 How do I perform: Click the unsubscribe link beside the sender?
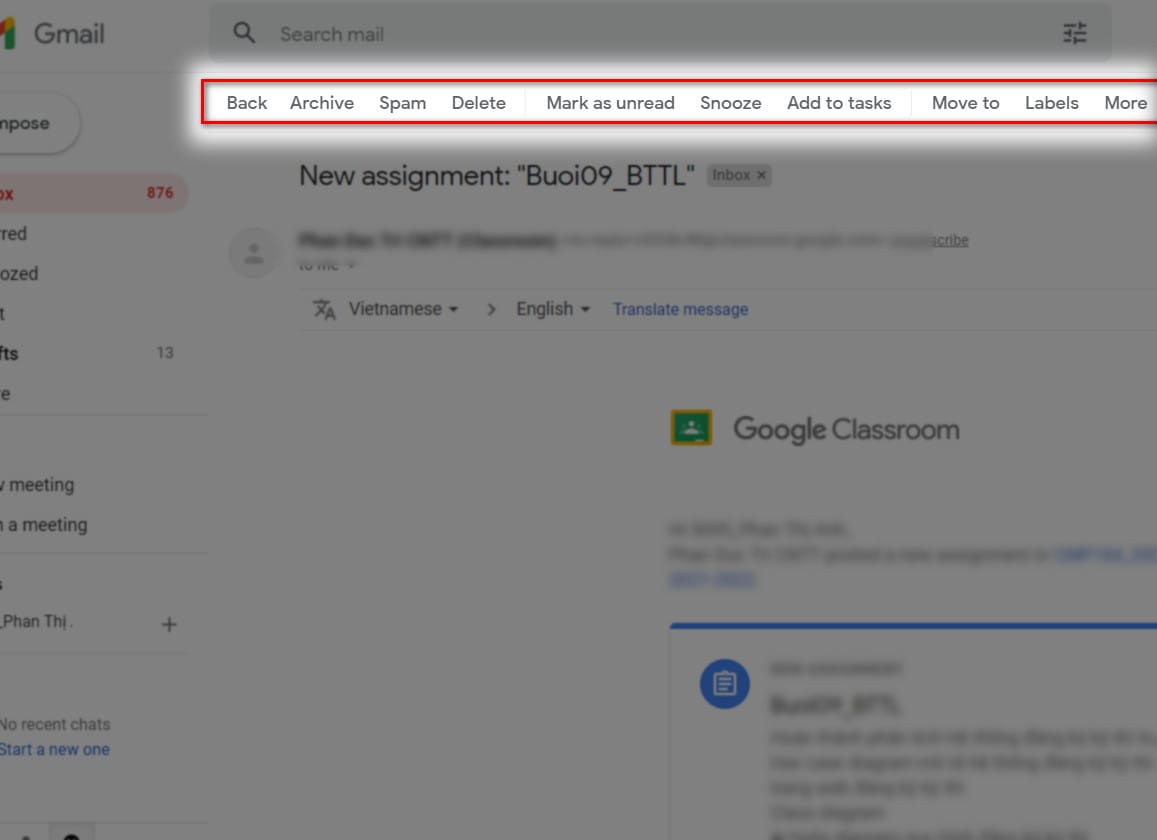930,240
